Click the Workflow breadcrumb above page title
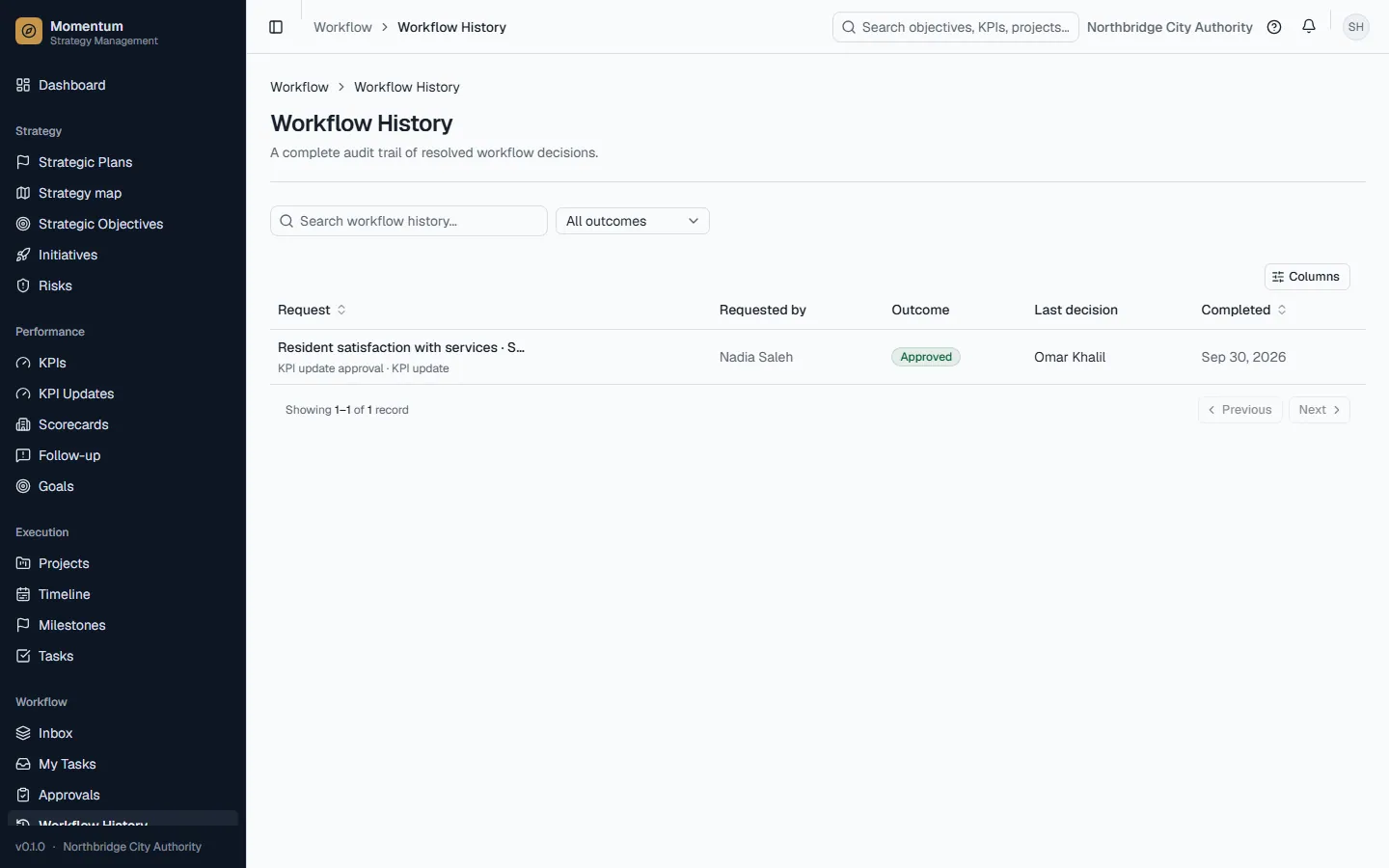 (x=299, y=87)
